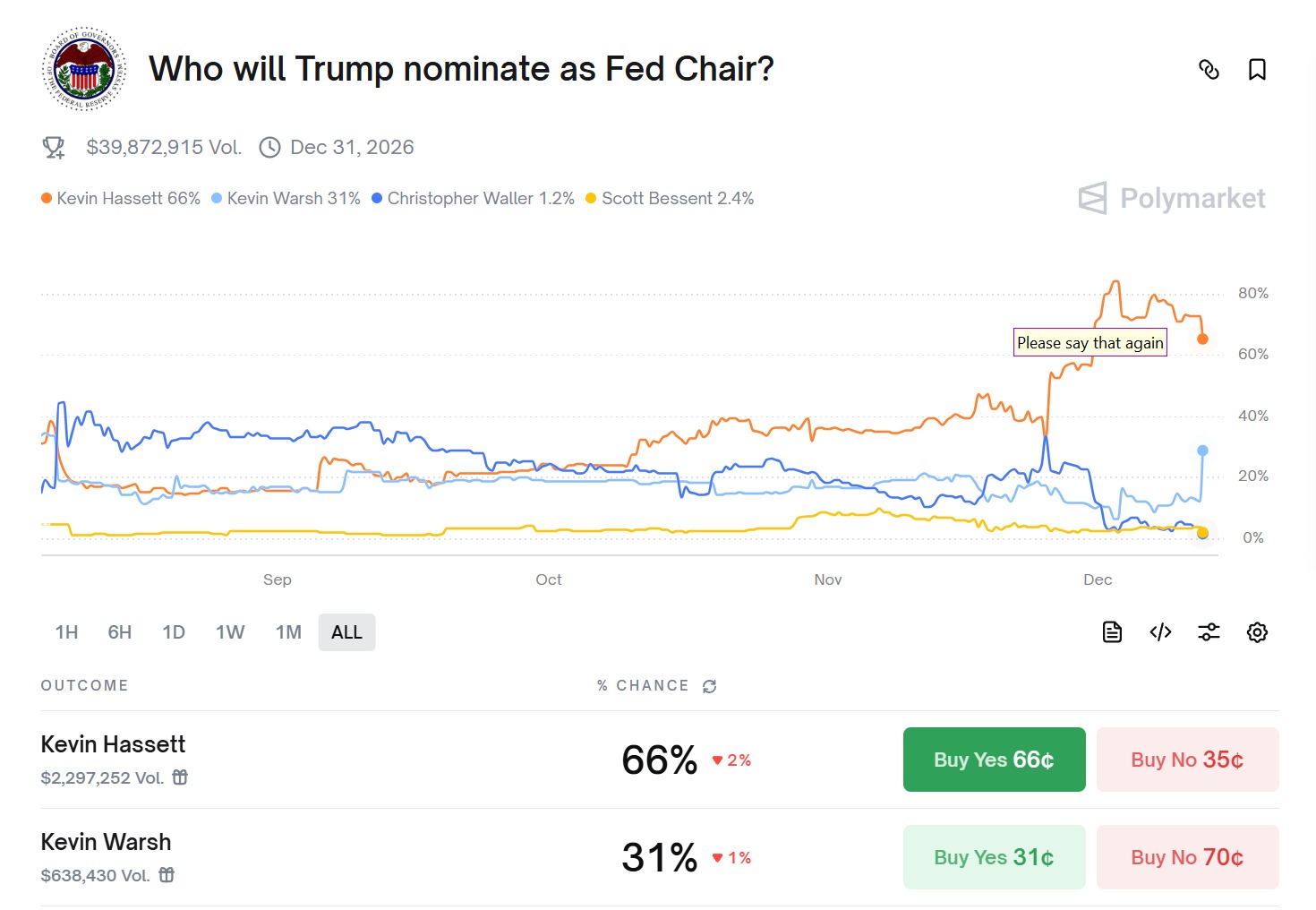Bookmark this Fed Chair market

(x=1257, y=70)
